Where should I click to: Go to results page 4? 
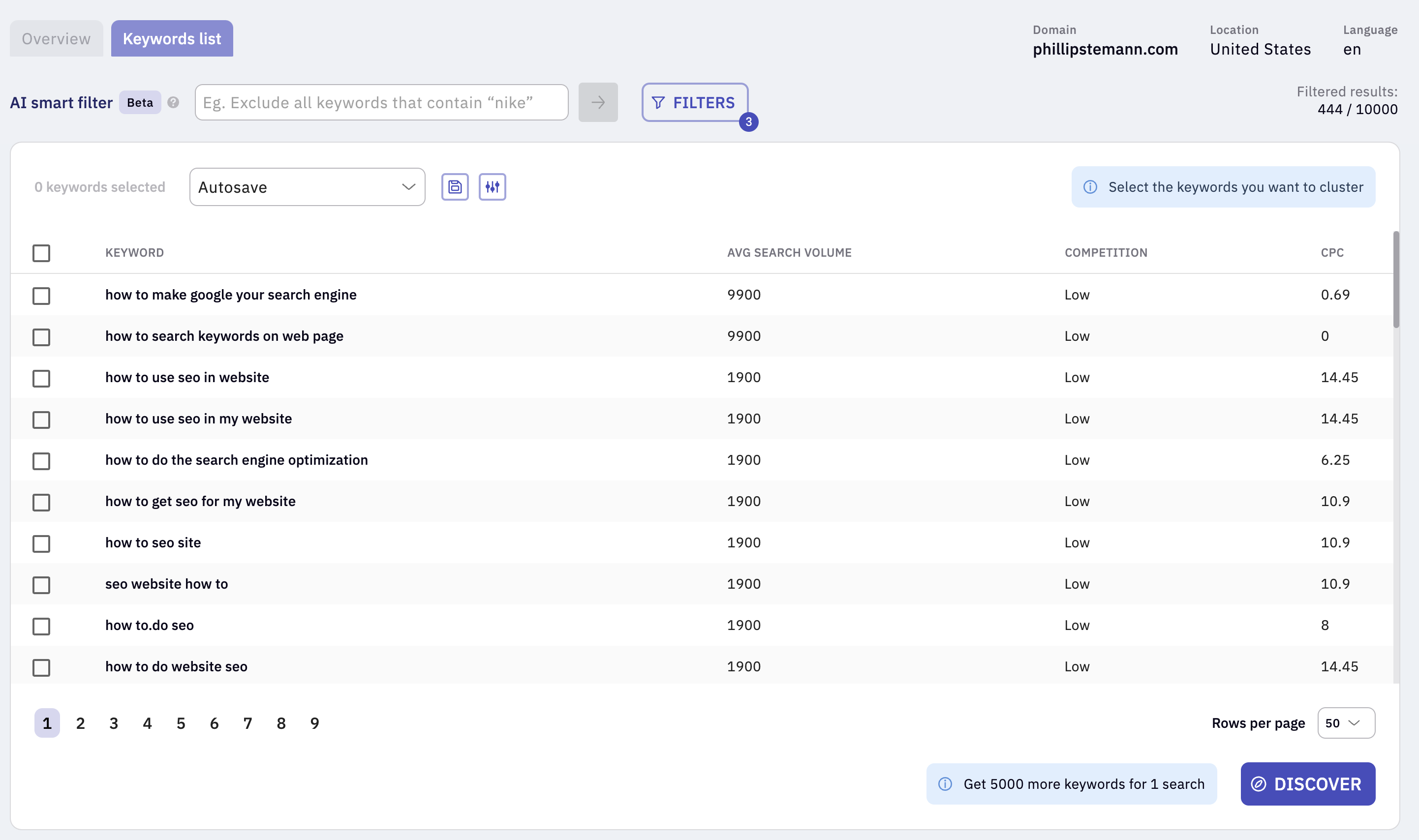(147, 723)
